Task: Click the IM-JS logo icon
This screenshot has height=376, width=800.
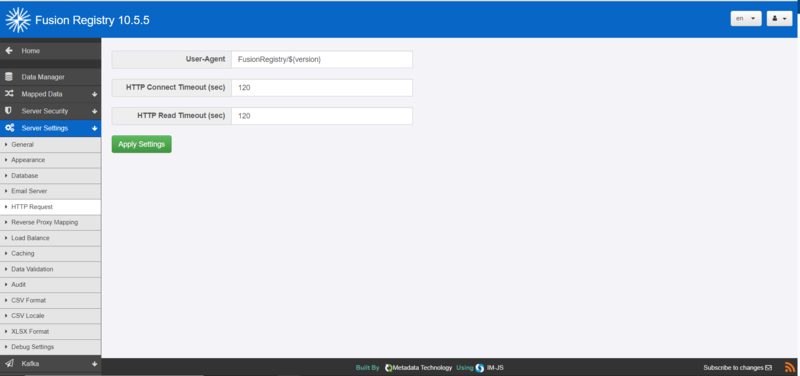Action: click(x=480, y=368)
